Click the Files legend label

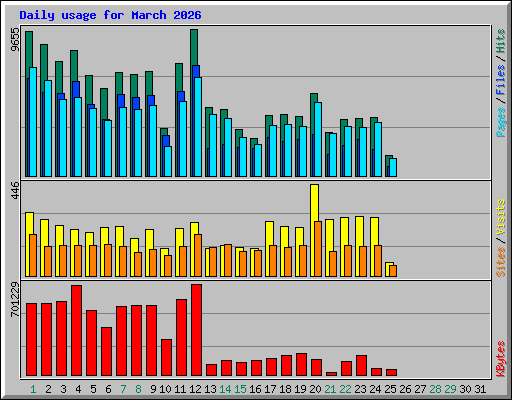(501, 80)
